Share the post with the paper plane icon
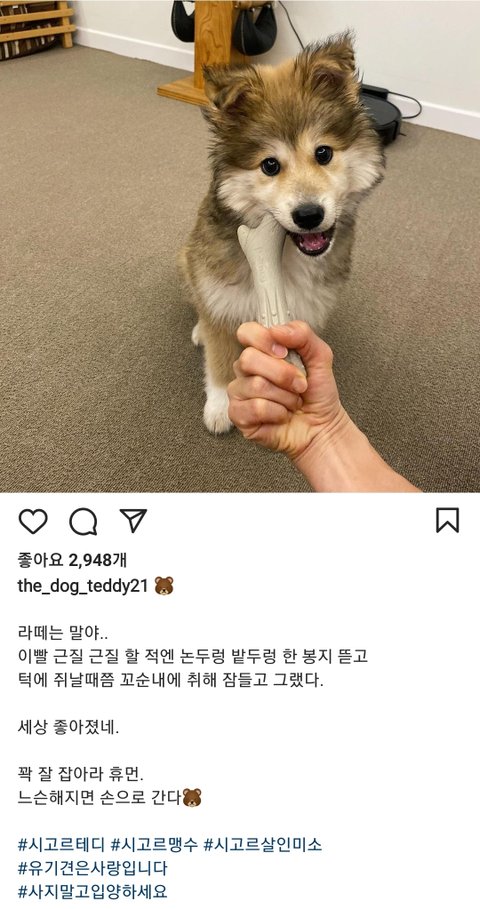The width and height of the screenshot is (480, 909). pos(133,520)
